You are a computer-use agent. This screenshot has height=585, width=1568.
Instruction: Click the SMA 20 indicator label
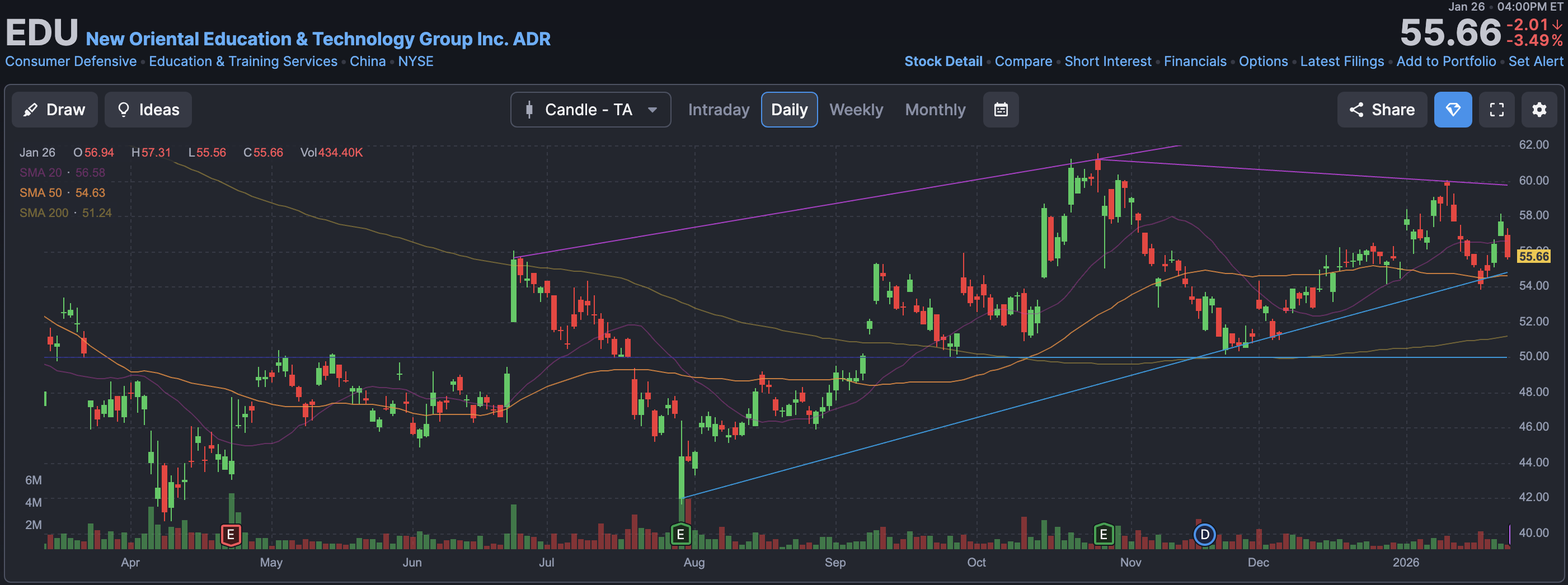[62, 173]
